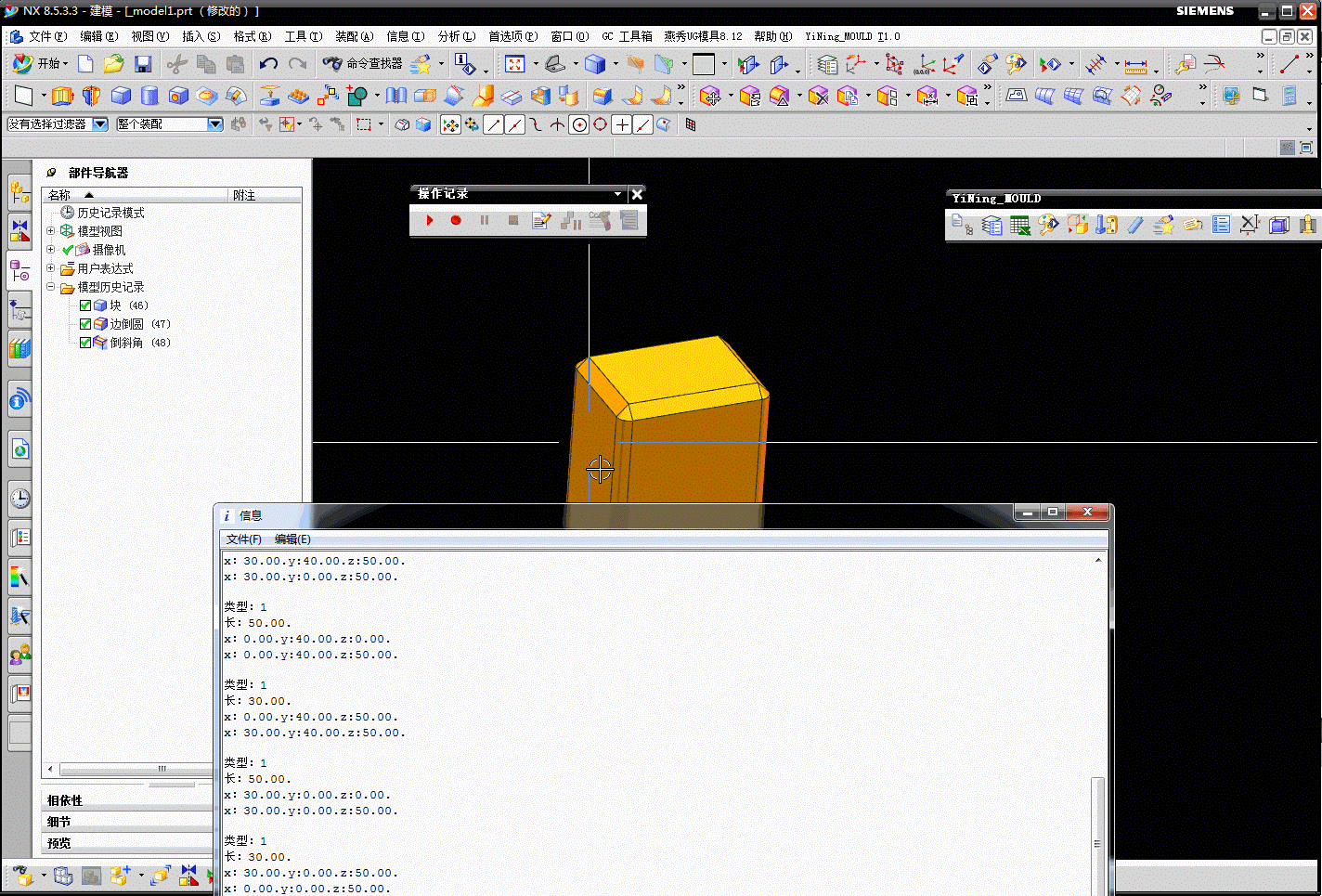Open the 分析(L) menu
The width and height of the screenshot is (1322, 896).
pyautogui.click(x=456, y=36)
